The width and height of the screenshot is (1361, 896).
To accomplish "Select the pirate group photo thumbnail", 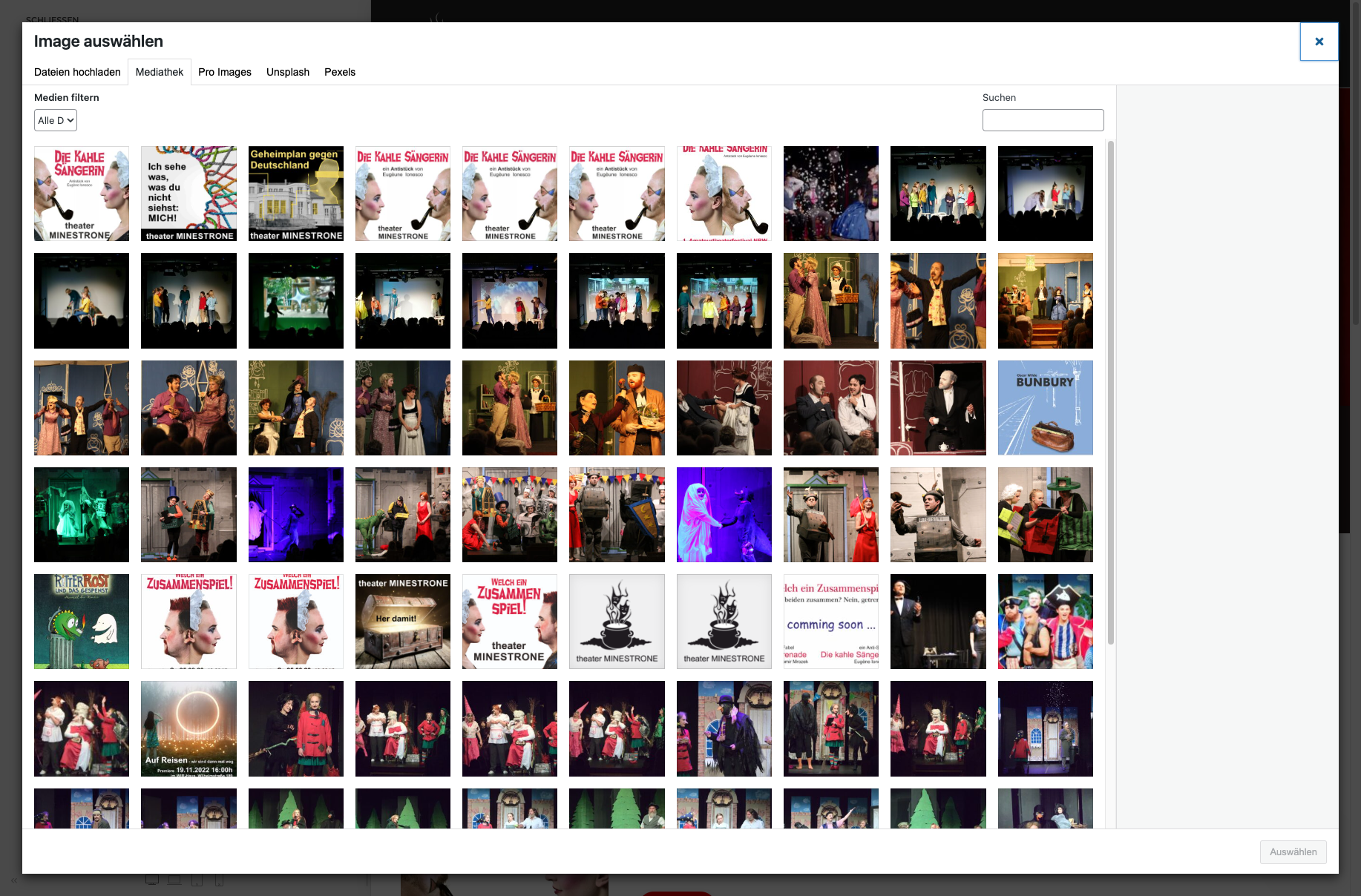I will (1044, 621).
